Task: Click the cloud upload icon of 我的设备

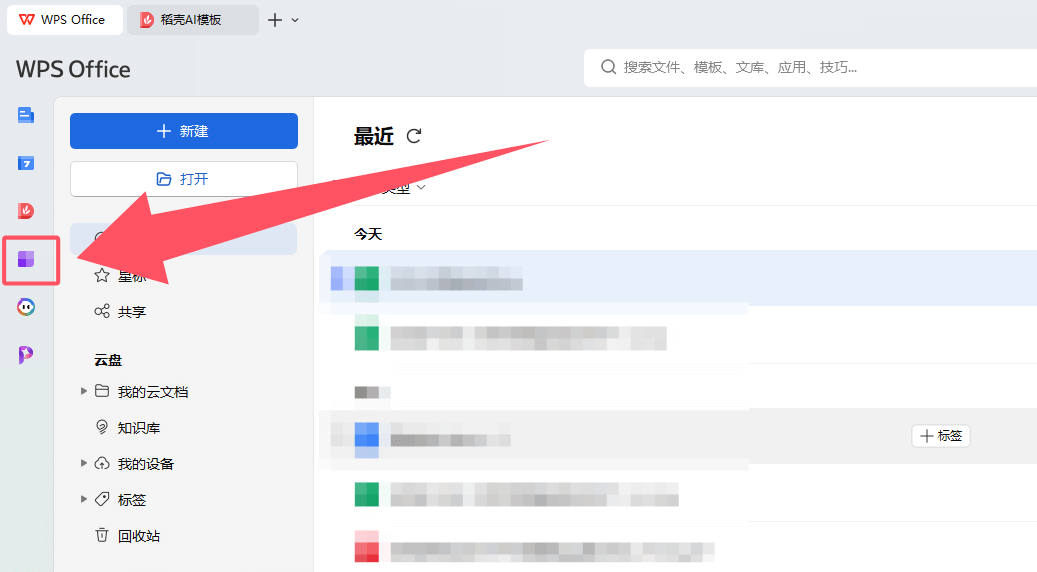Action: click(x=102, y=463)
